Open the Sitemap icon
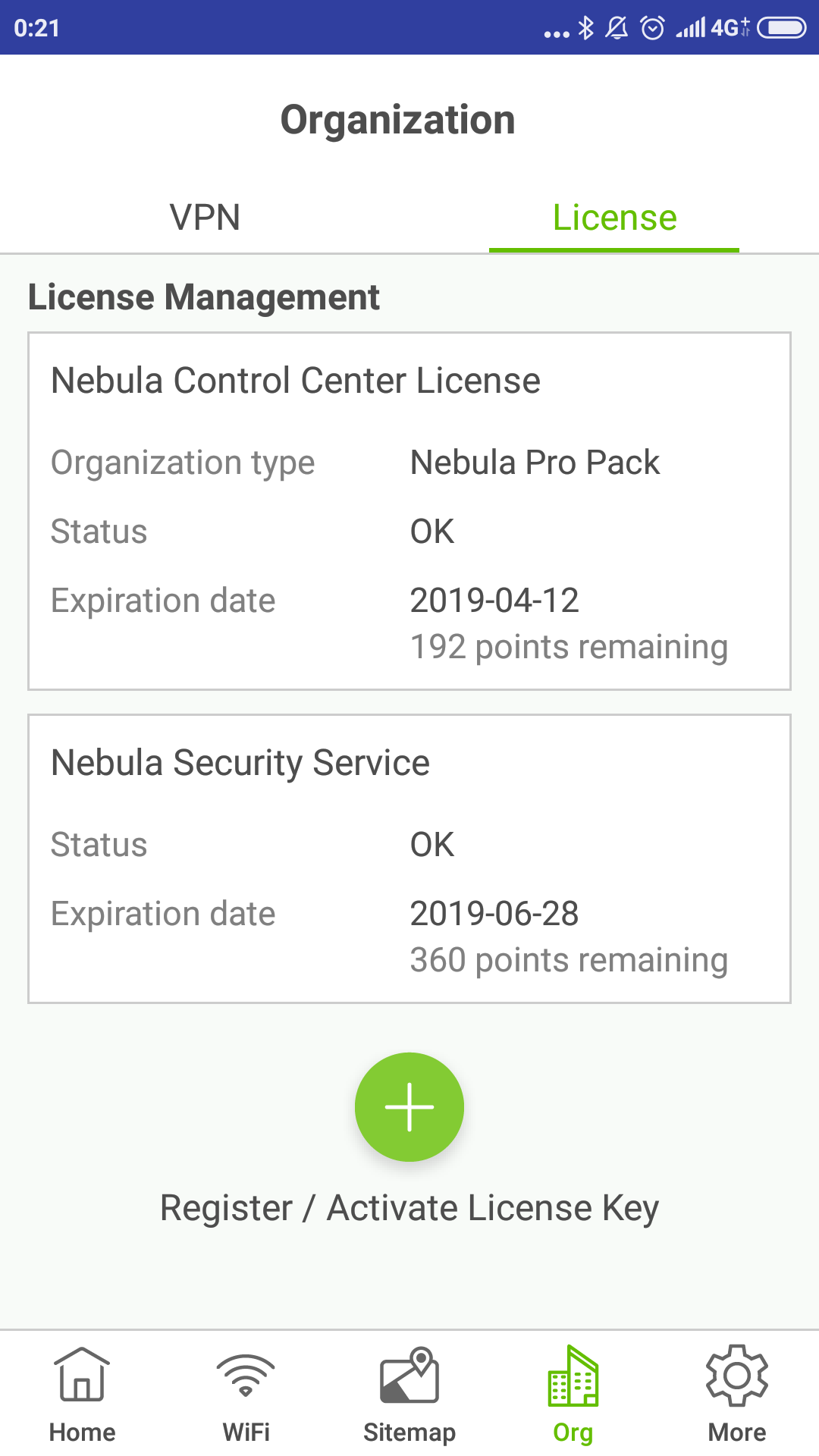The height and width of the screenshot is (1456, 819). point(409,1374)
